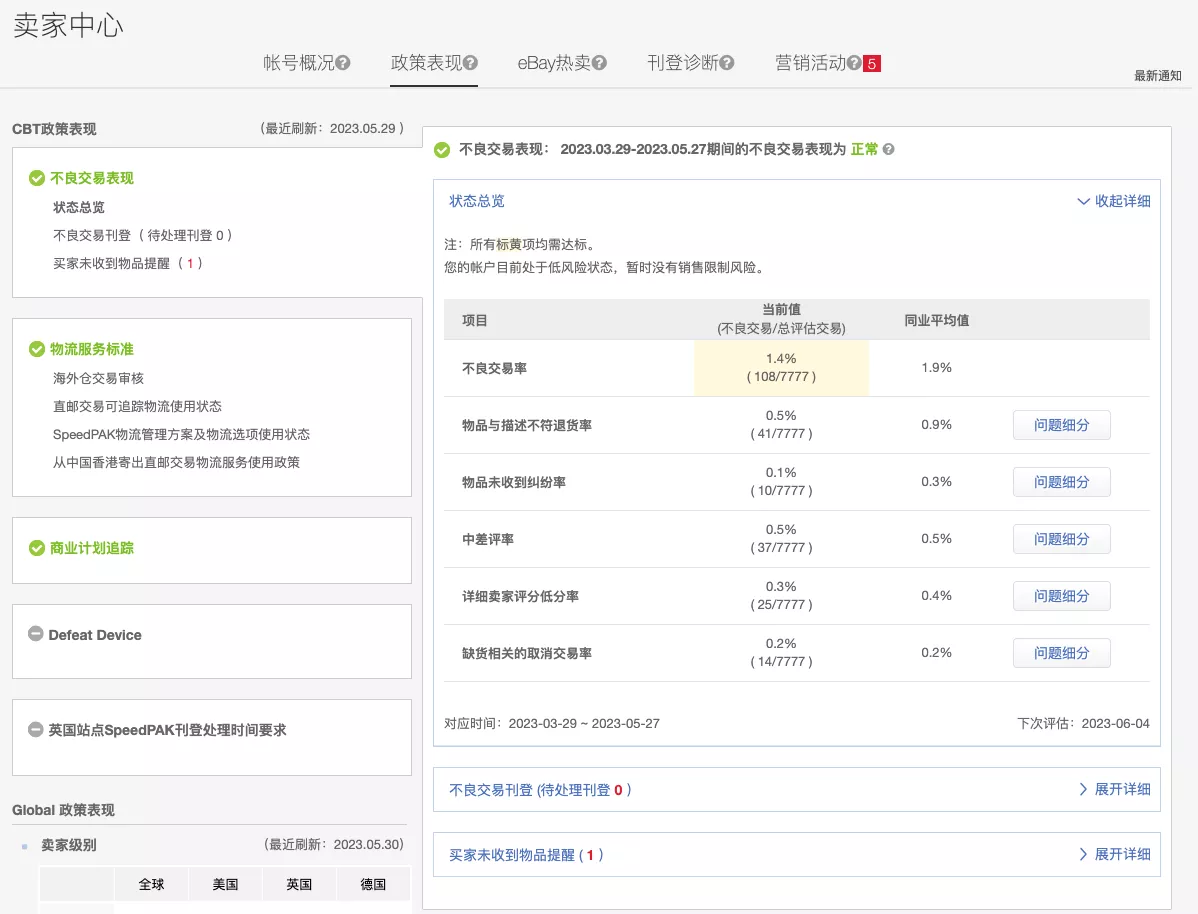Open 最新通知 link
Image resolution: width=1198 pixels, height=914 pixels.
[x=1156, y=74]
